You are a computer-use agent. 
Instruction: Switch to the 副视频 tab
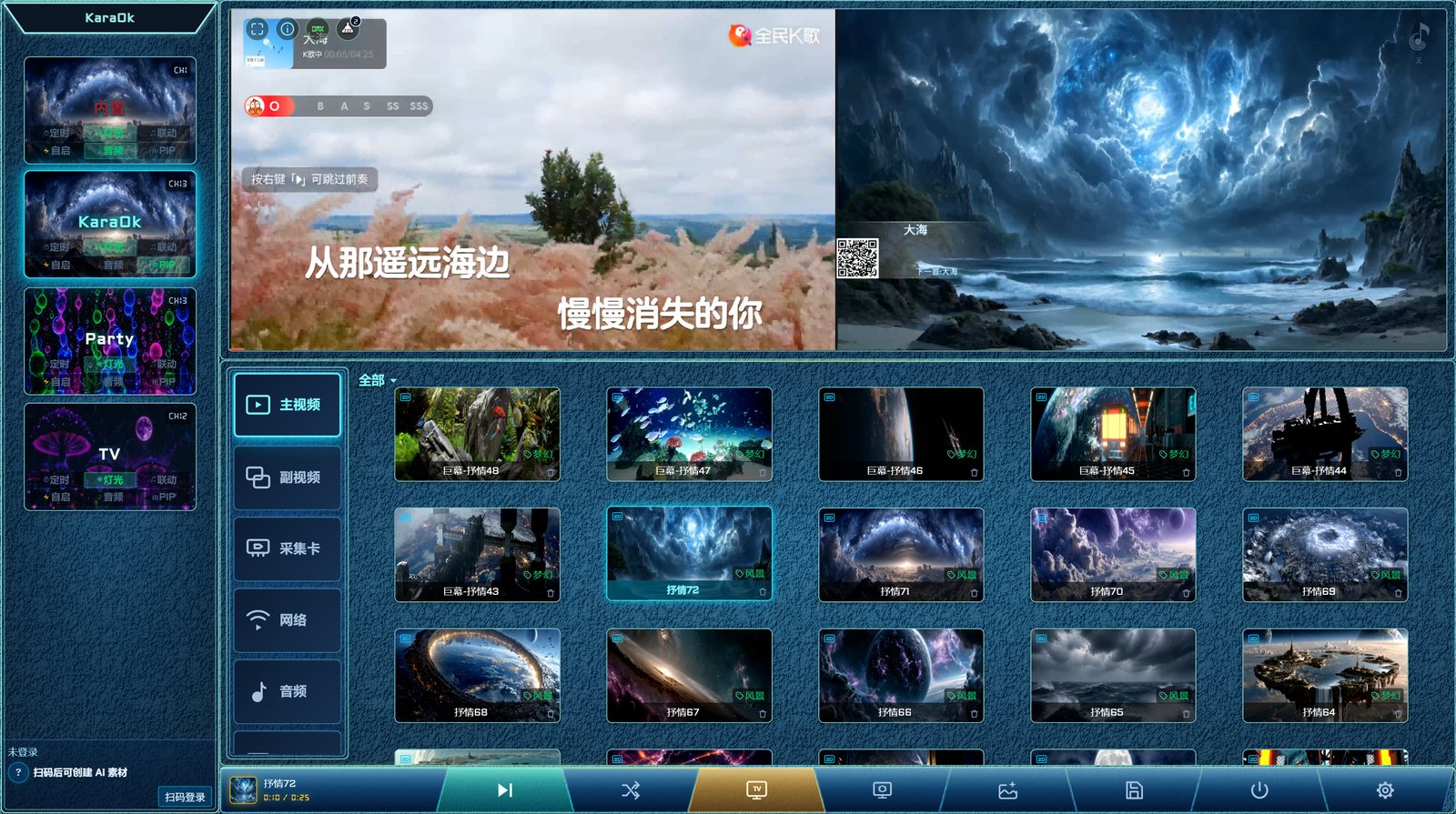tap(288, 477)
